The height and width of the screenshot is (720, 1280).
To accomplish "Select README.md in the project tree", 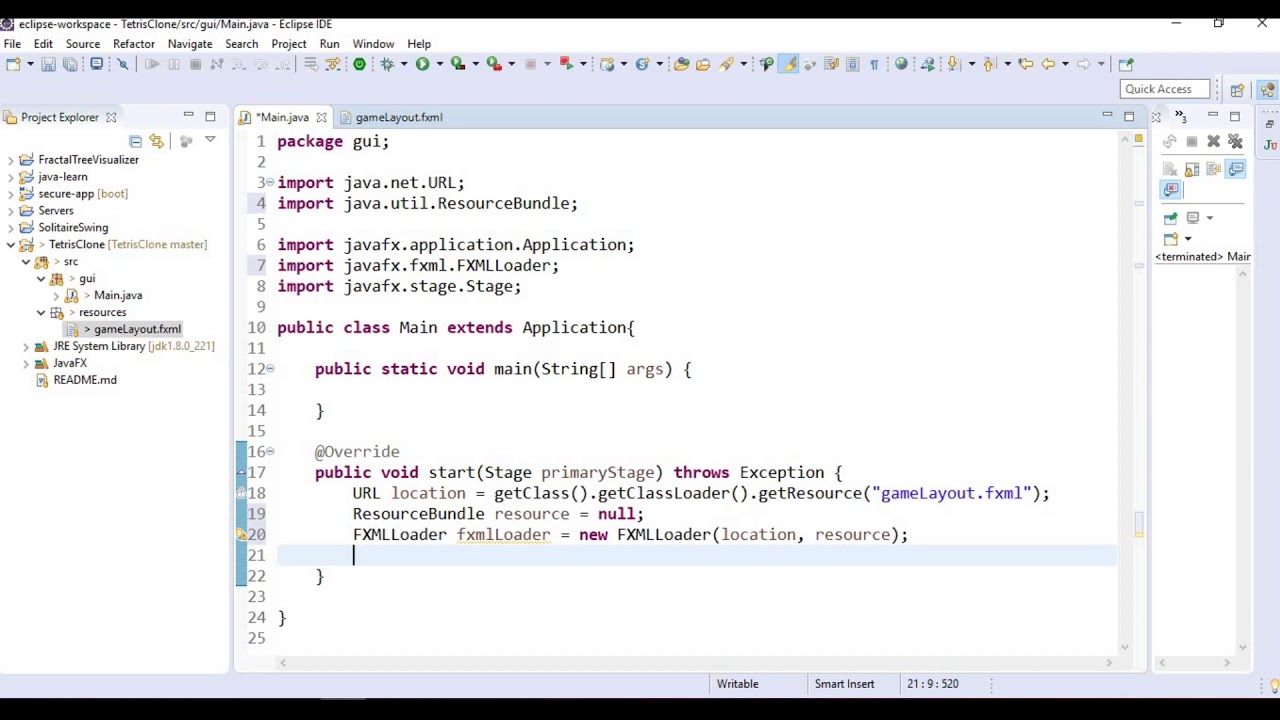I will pos(85,380).
